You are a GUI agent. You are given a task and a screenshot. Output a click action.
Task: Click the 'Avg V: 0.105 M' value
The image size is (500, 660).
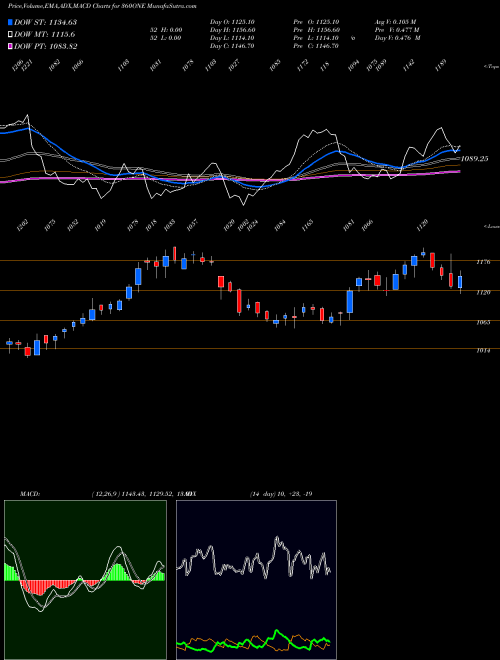click(396, 21)
